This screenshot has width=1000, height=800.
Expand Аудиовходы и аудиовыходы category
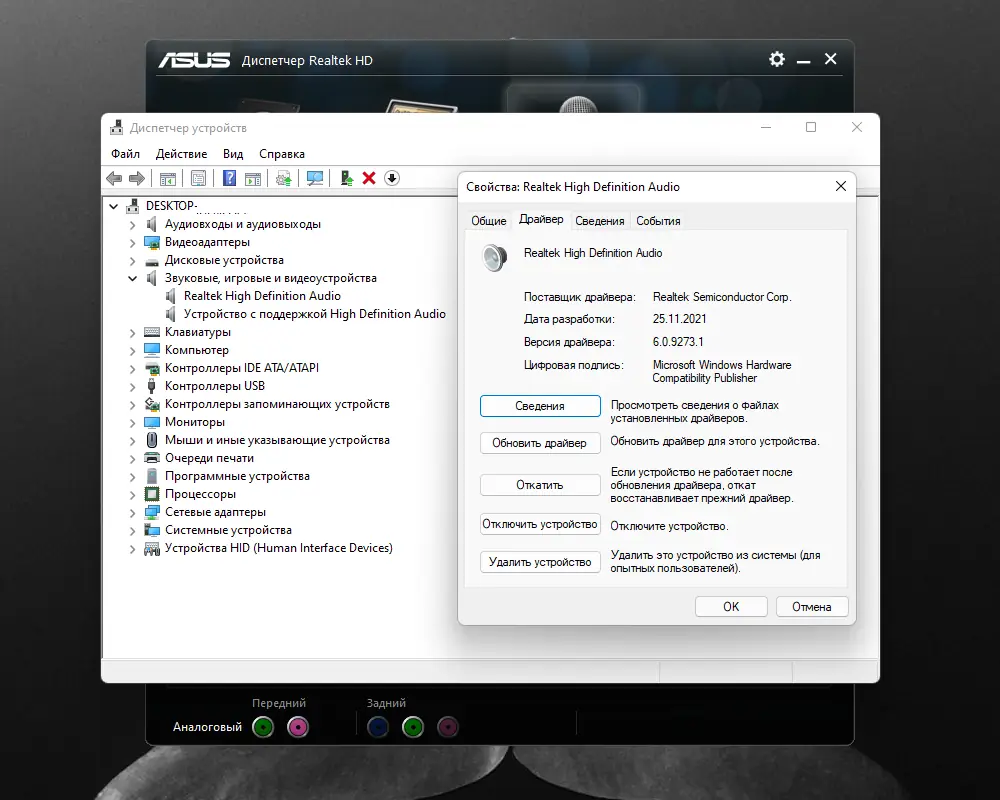click(x=133, y=225)
